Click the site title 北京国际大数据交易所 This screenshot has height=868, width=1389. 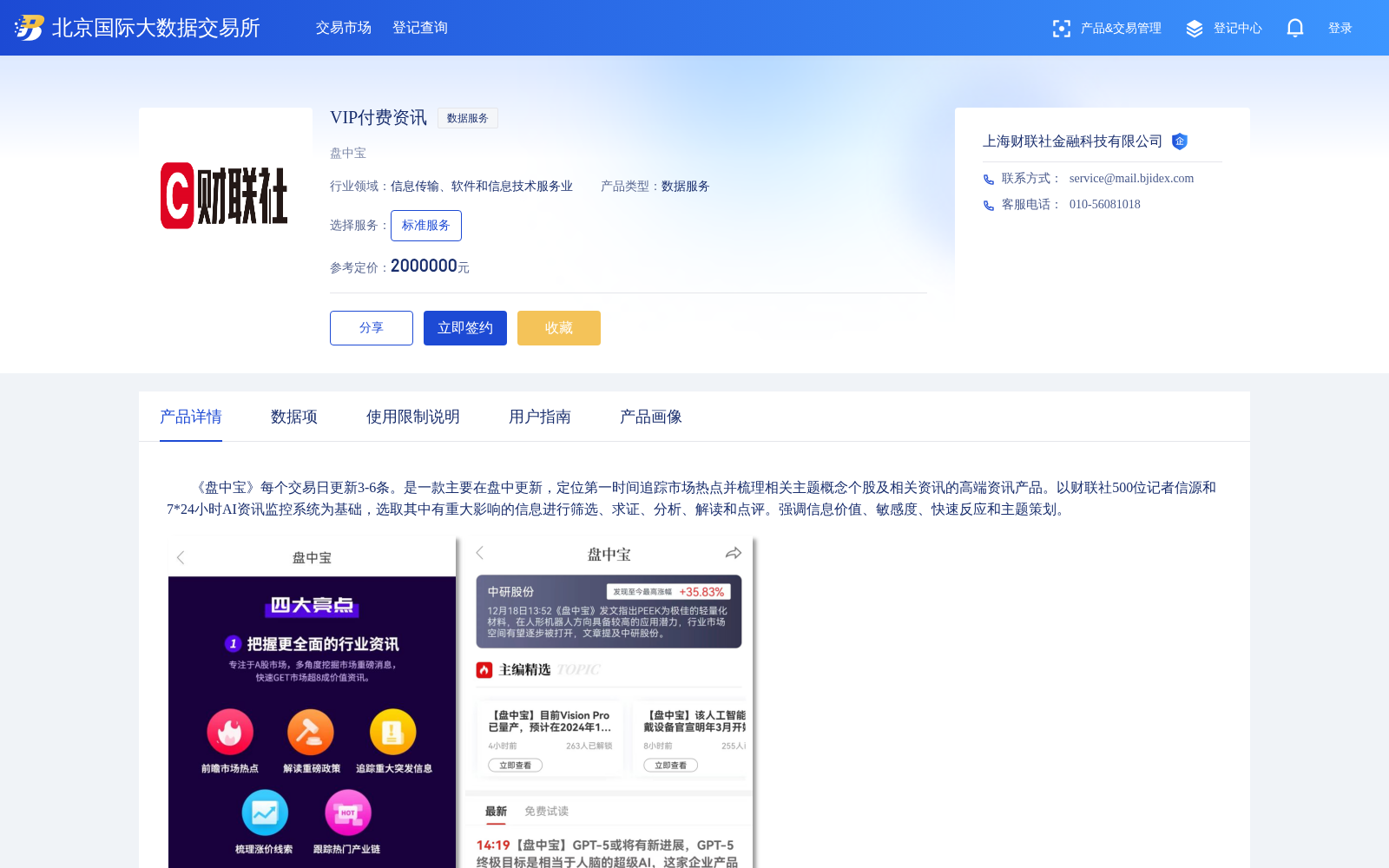click(156, 28)
